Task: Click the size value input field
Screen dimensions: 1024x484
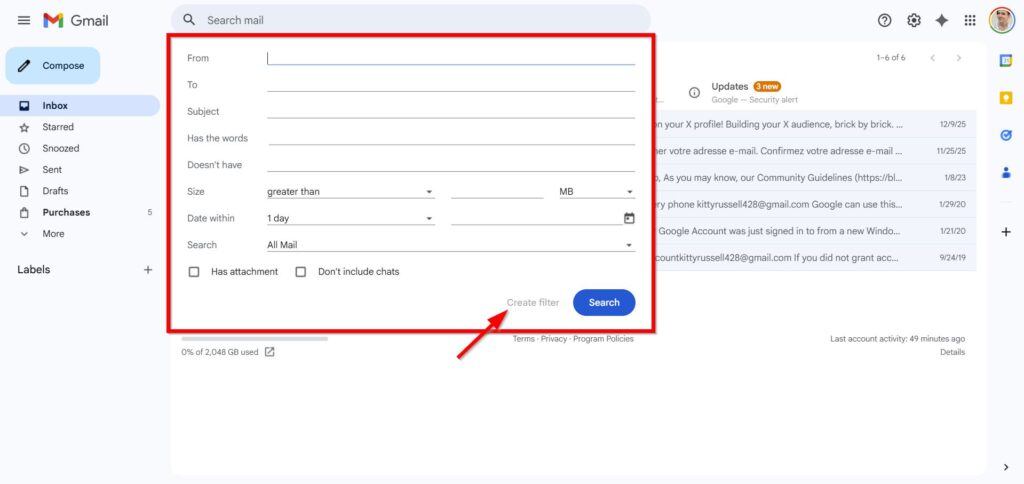Action: point(497,192)
